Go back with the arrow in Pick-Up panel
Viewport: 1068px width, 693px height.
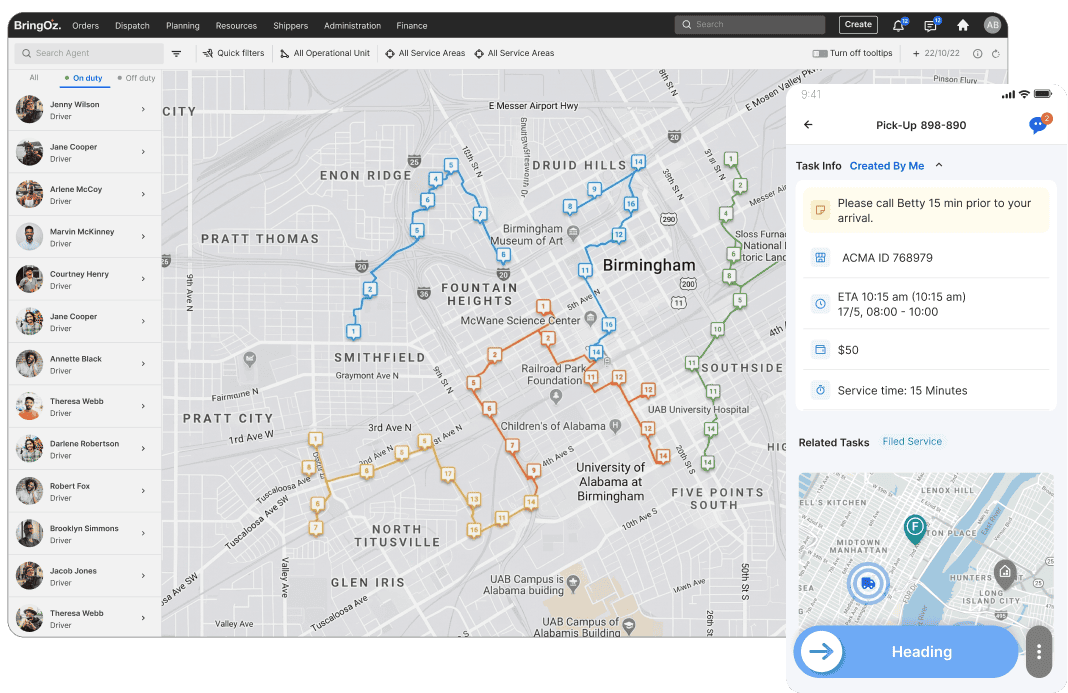(x=808, y=125)
